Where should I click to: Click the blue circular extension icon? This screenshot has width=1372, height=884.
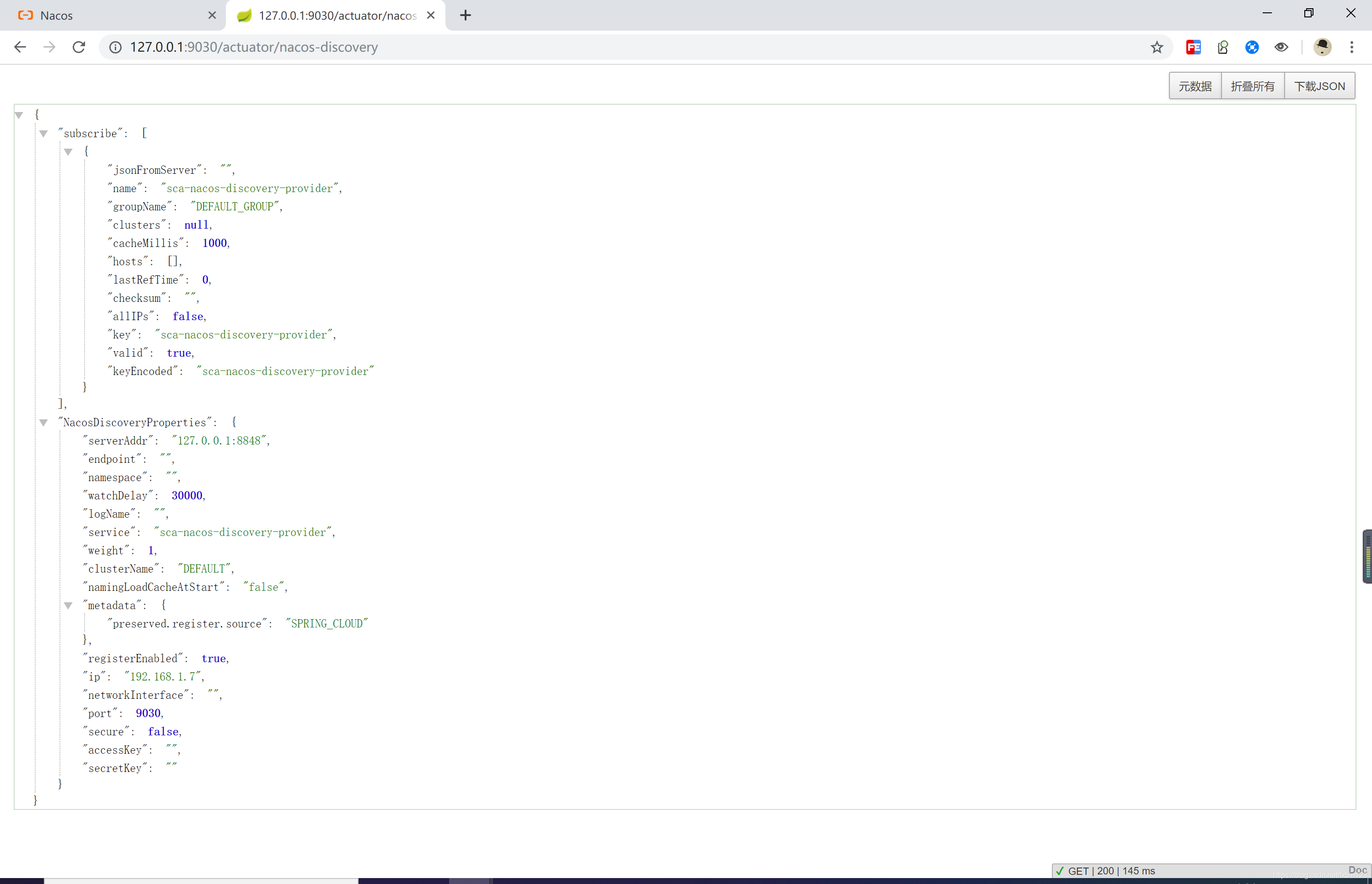[x=1252, y=47]
